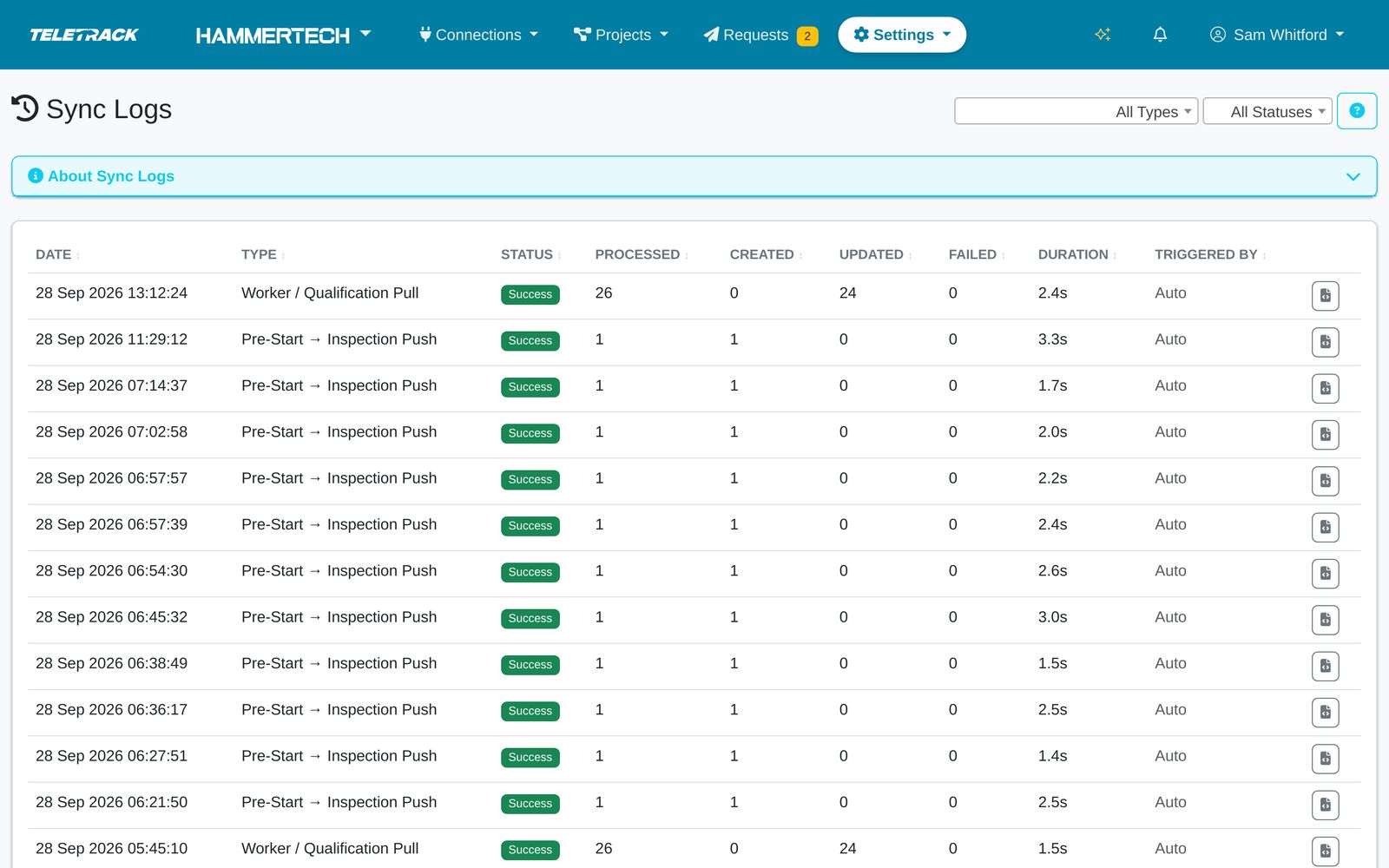View log details for the 06:27:51 entry

[1325, 759]
